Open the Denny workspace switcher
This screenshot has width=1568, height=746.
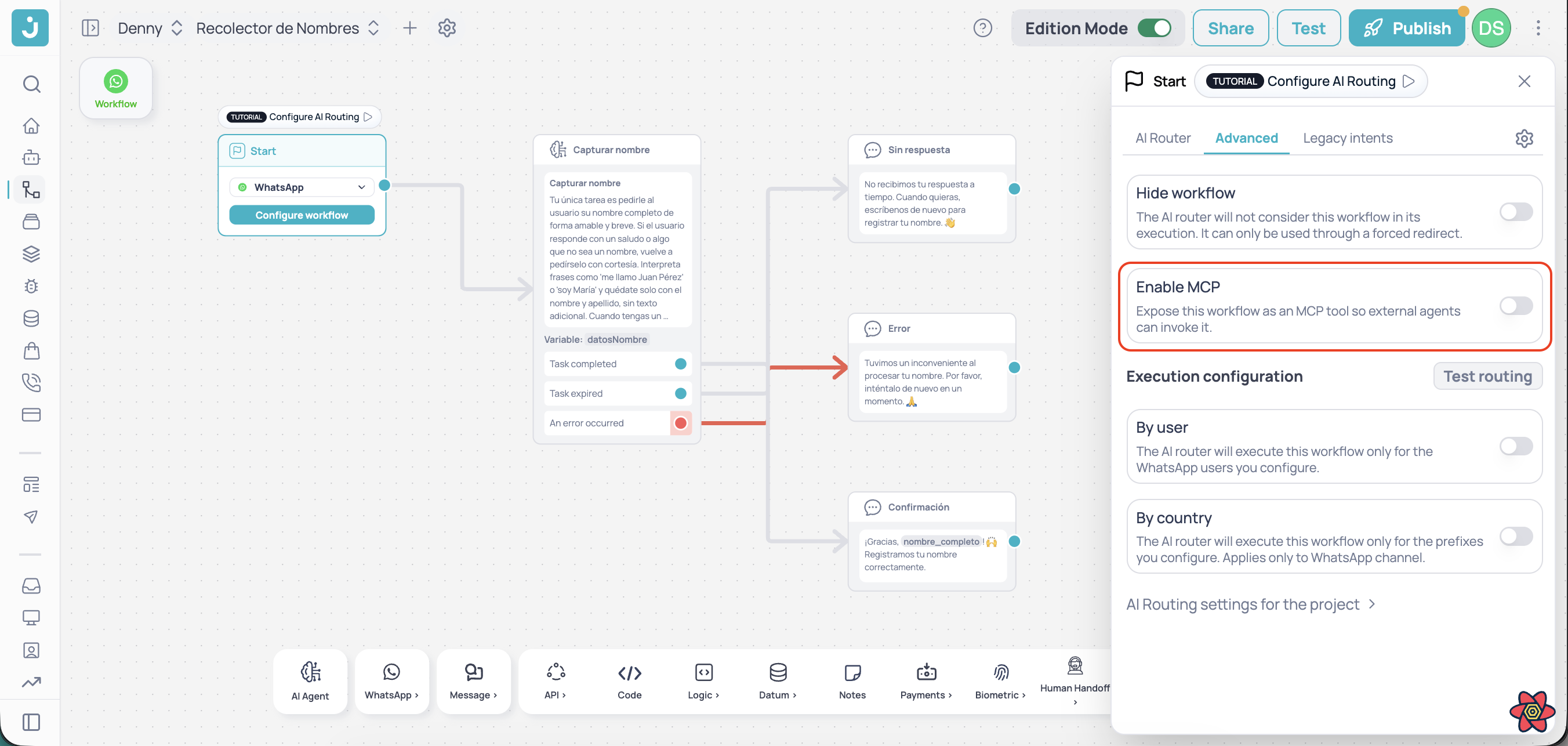(150, 28)
